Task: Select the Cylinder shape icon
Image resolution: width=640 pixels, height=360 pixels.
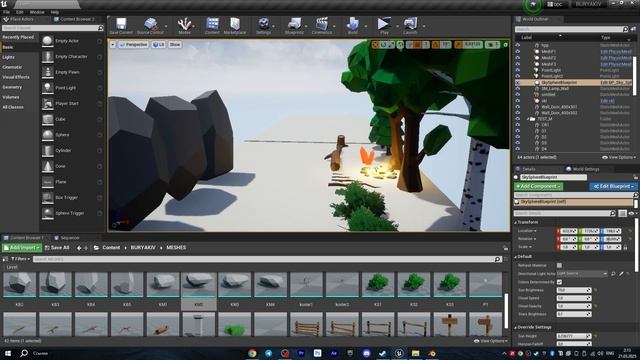Action: [x=48, y=150]
